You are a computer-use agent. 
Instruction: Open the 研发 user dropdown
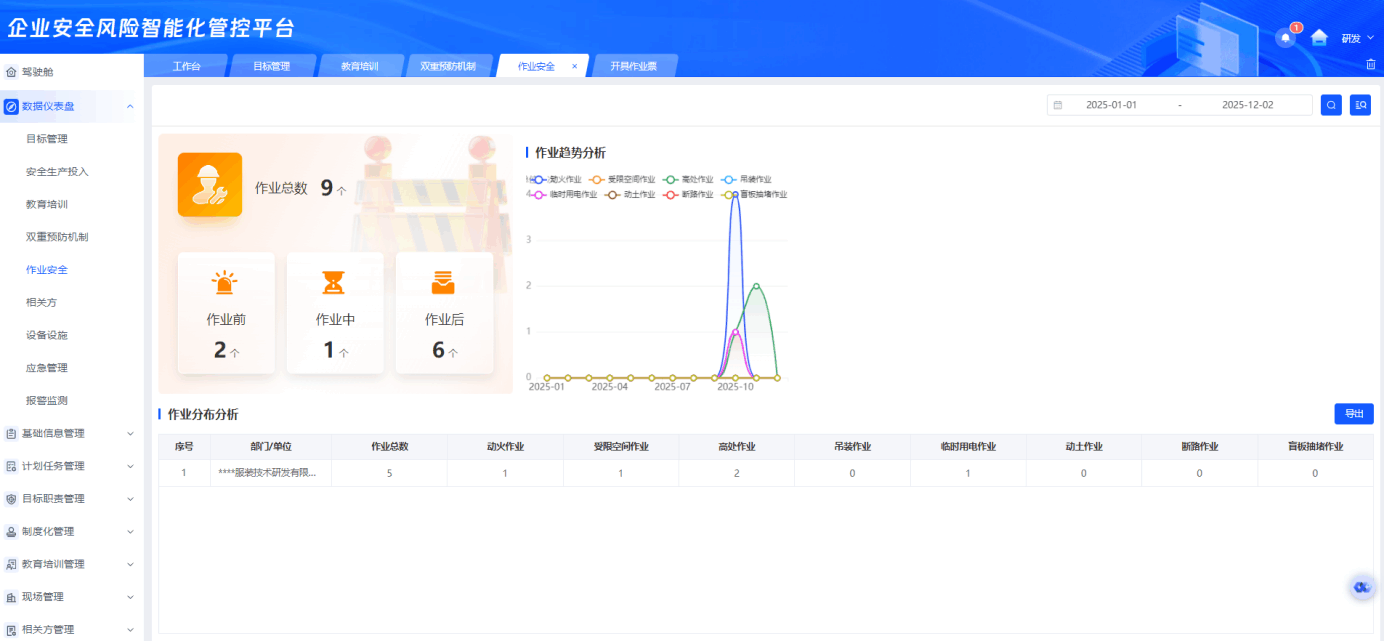click(1353, 37)
